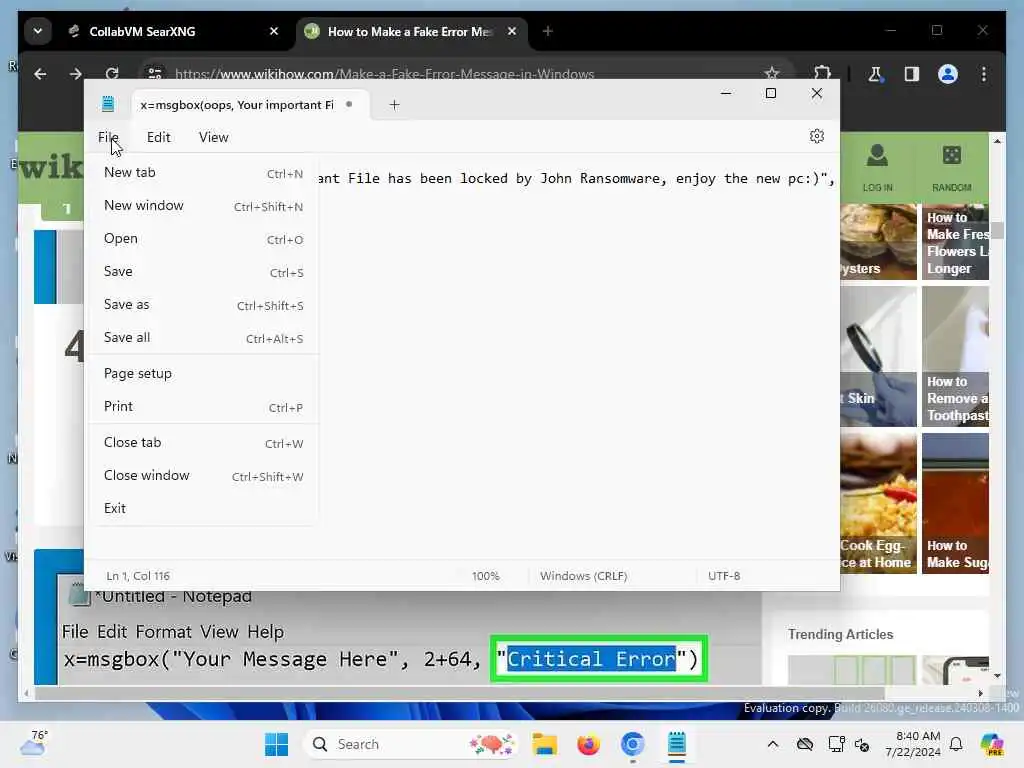The height and width of the screenshot is (768, 1024).
Task: Open notification bell in system tray
Action: (x=955, y=744)
